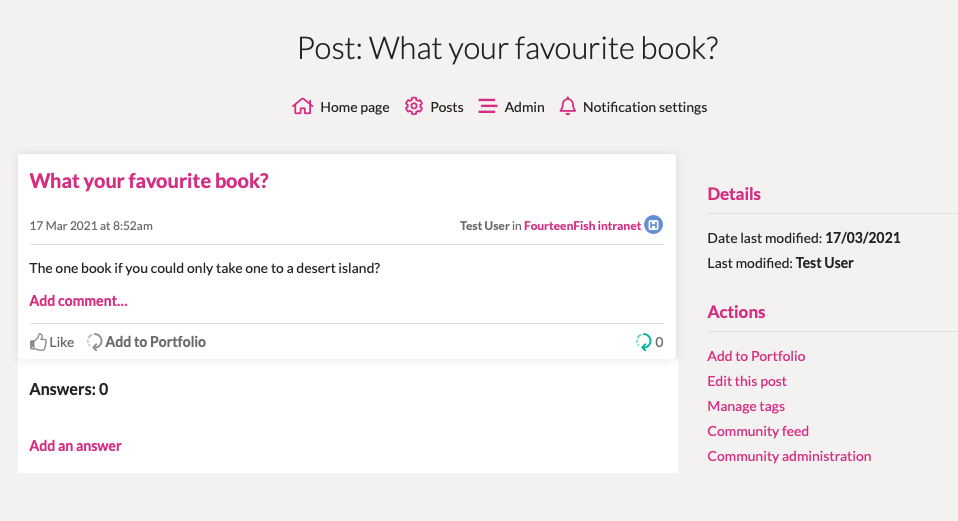
Task: Open the Home page menu item
Action: coord(354,107)
